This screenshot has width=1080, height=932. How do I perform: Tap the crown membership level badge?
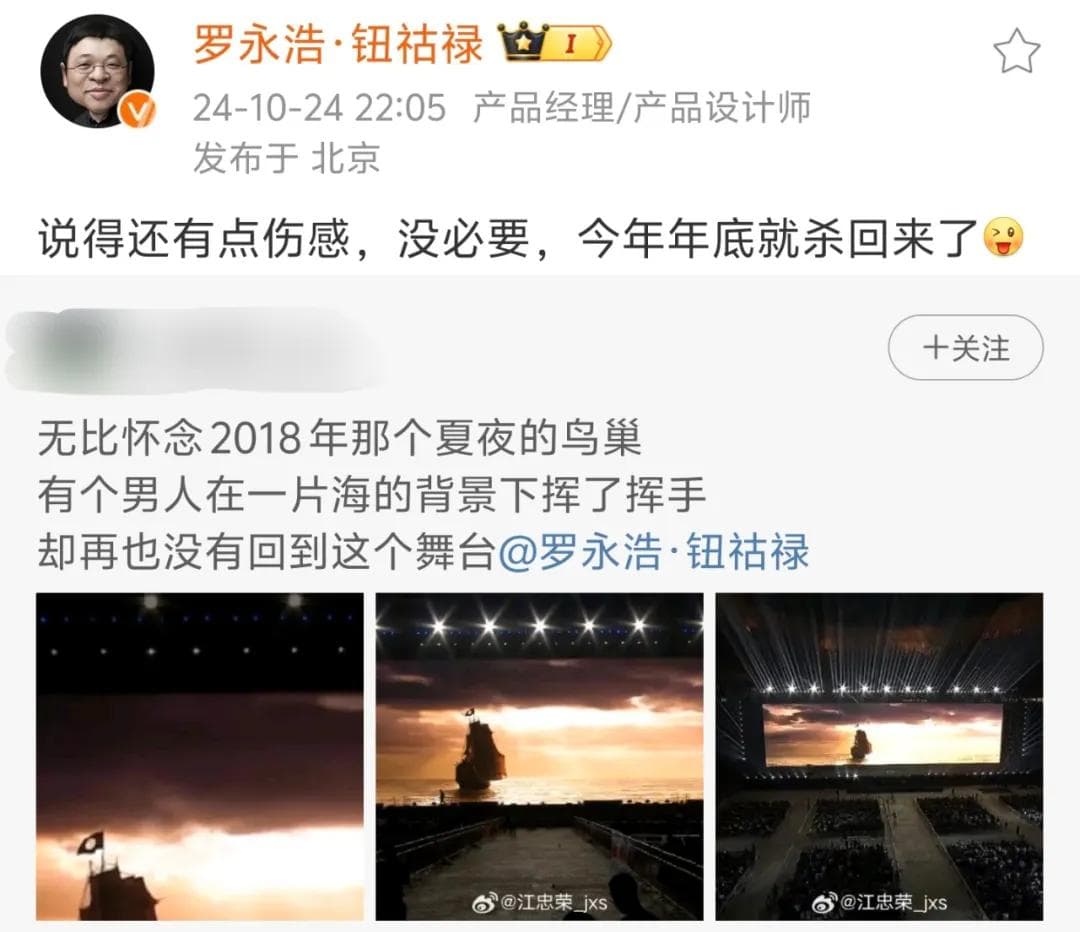pyautogui.click(x=554, y=43)
